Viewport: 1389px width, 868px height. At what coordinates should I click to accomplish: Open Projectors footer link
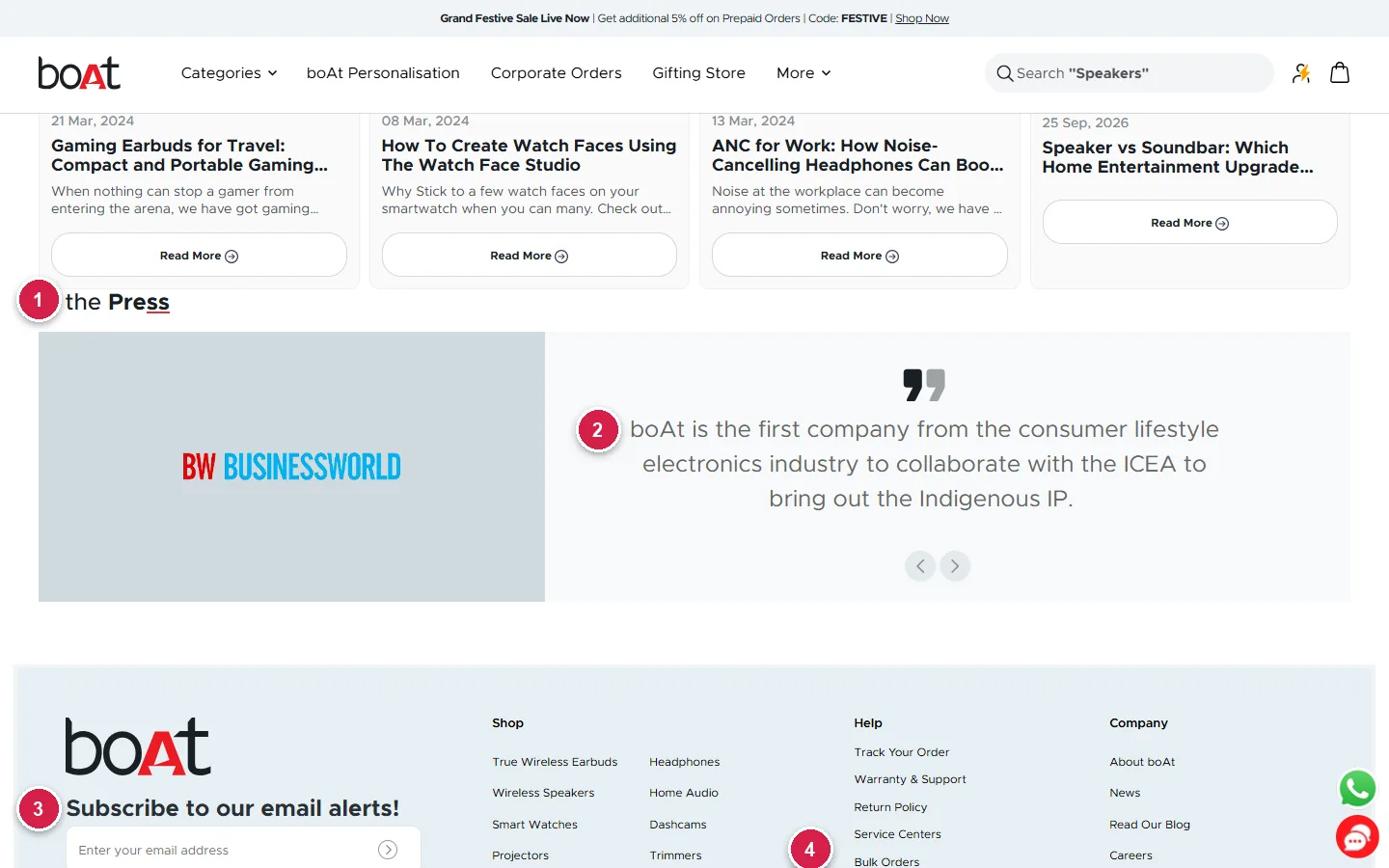(x=520, y=855)
